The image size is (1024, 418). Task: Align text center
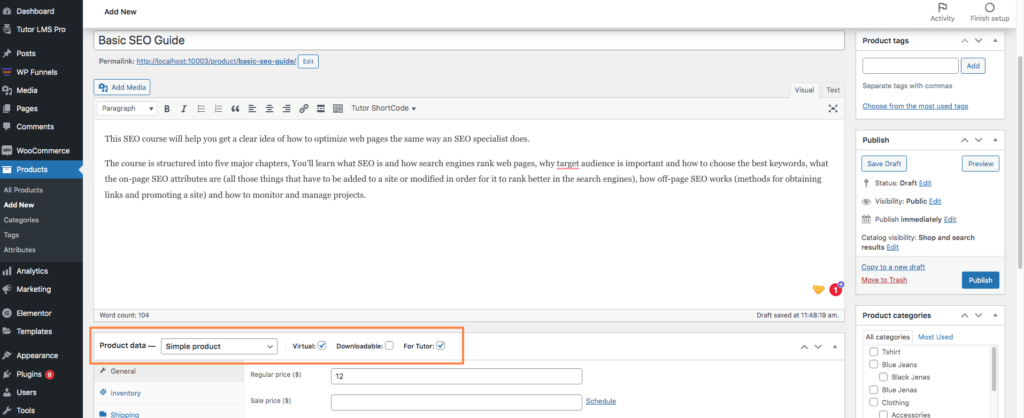(x=269, y=108)
